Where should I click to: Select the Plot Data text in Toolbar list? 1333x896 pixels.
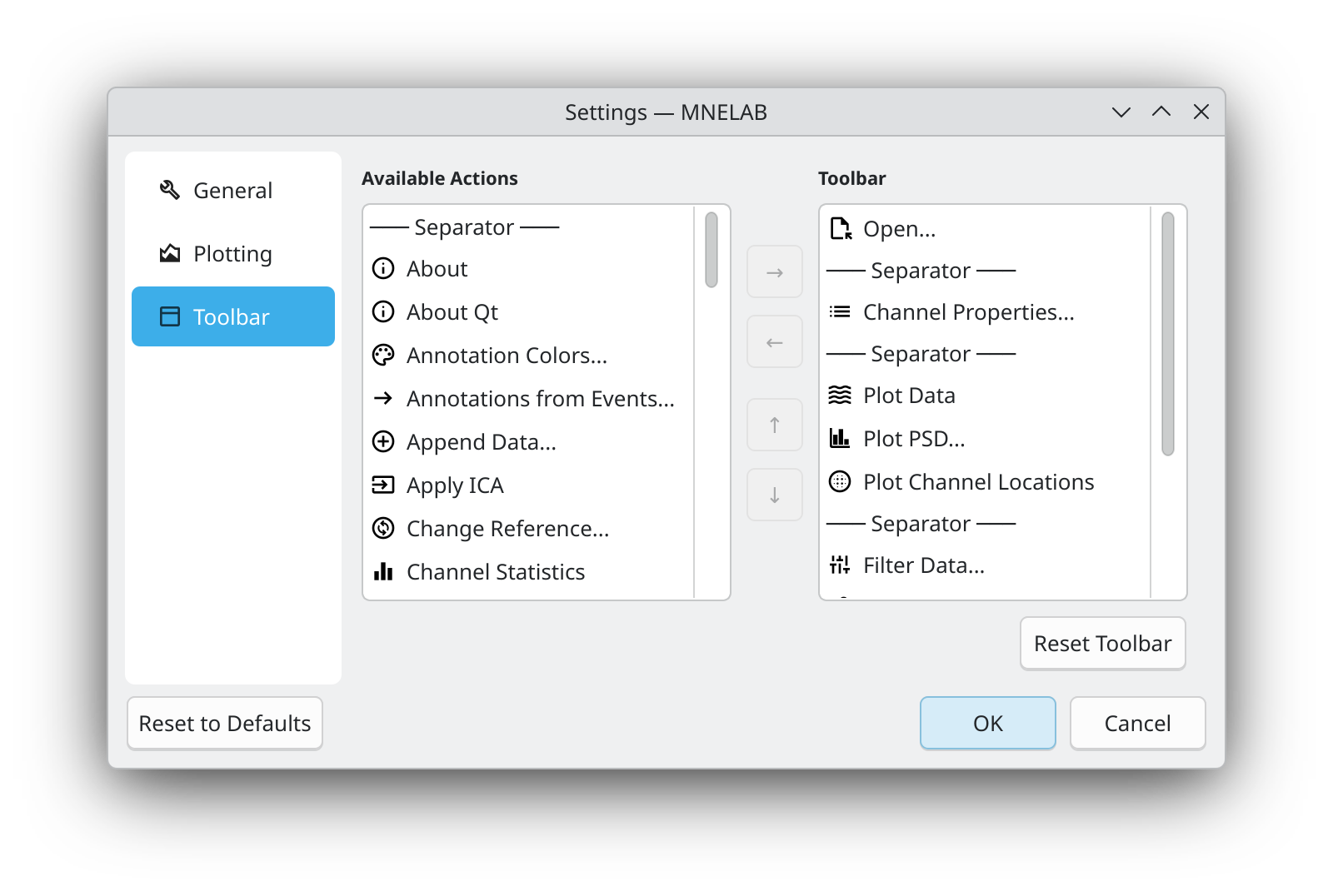[x=910, y=396]
